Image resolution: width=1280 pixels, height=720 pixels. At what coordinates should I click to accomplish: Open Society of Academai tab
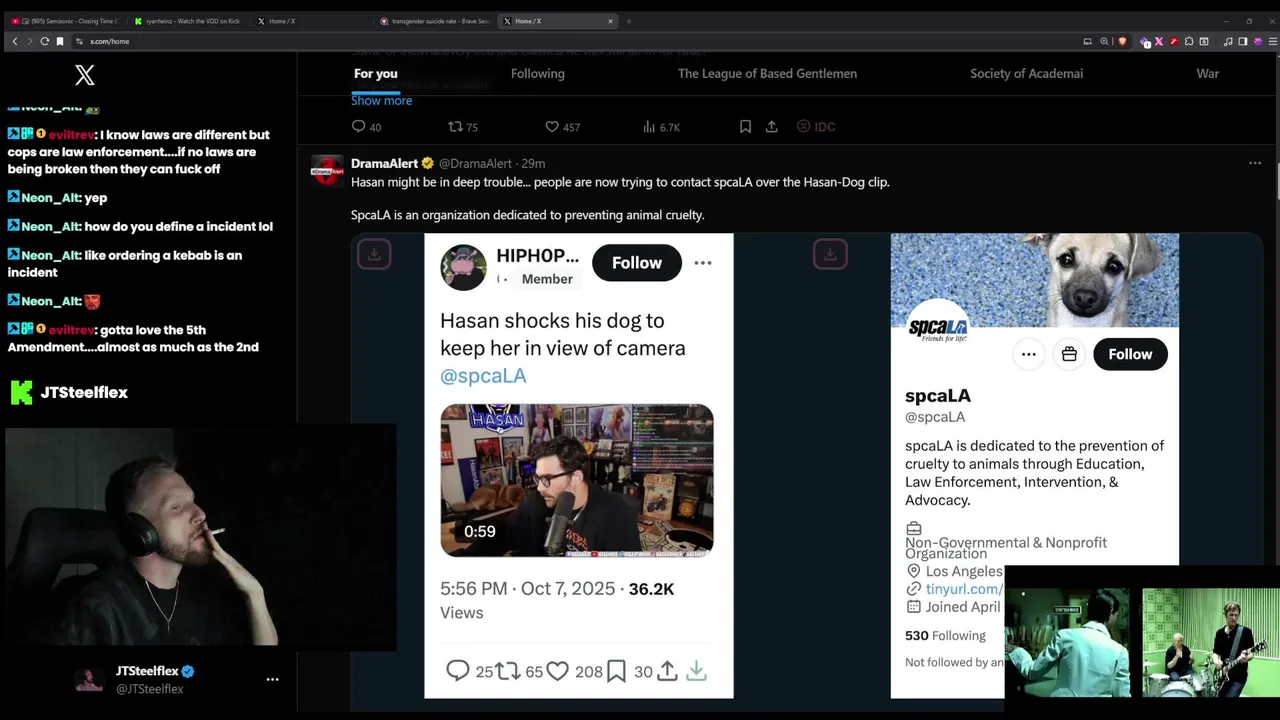1026,73
